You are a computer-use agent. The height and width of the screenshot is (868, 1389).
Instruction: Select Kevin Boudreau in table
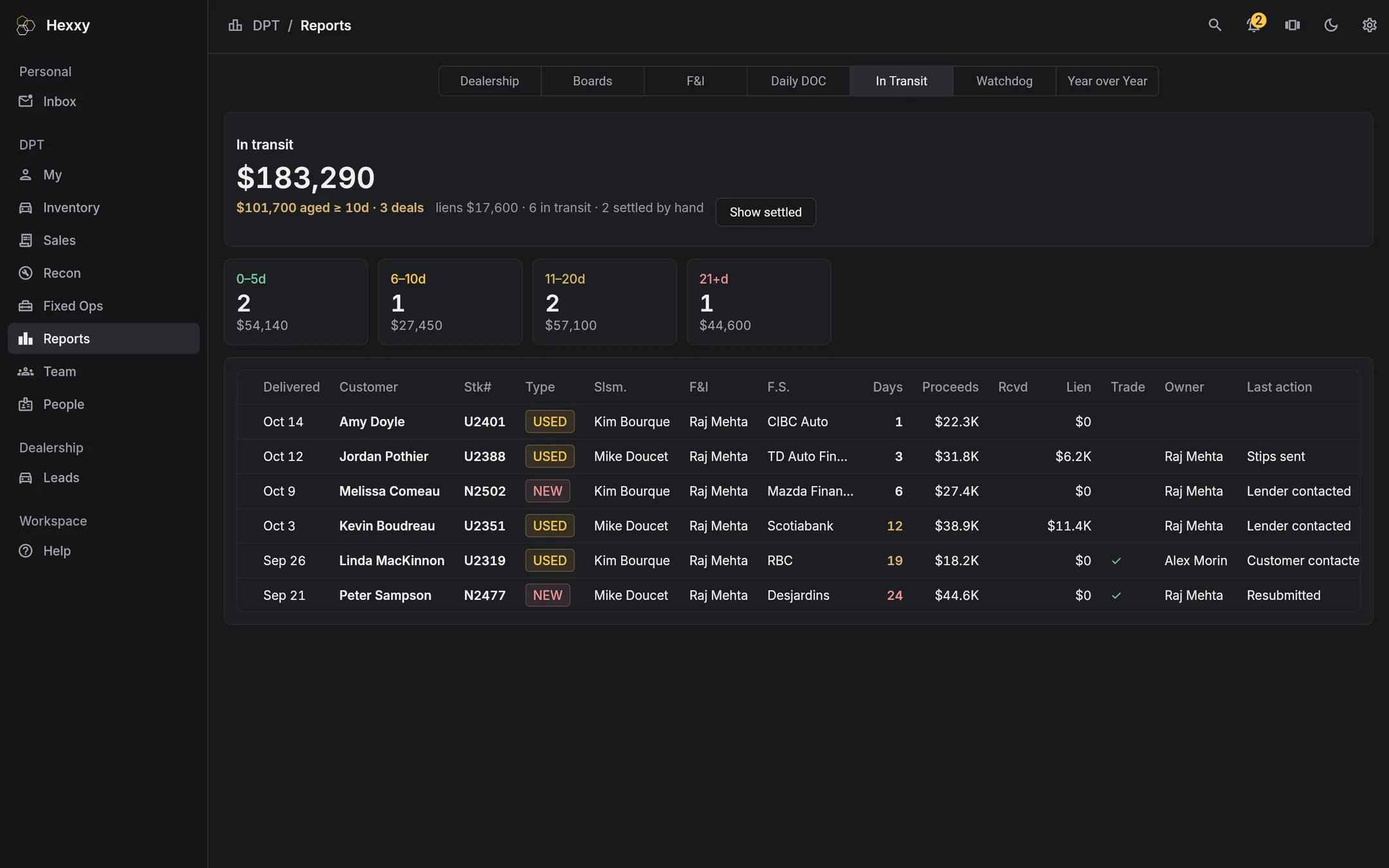click(386, 526)
